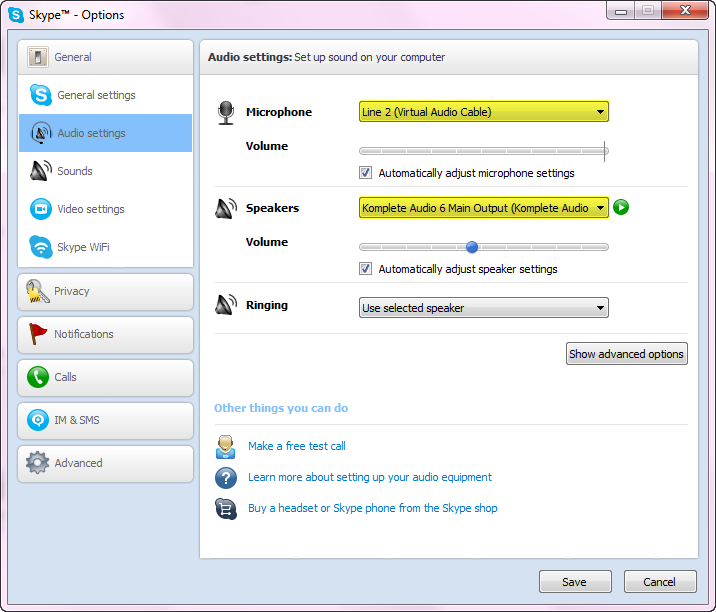
Task: Click the Cancel button
Action: tap(660, 581)
